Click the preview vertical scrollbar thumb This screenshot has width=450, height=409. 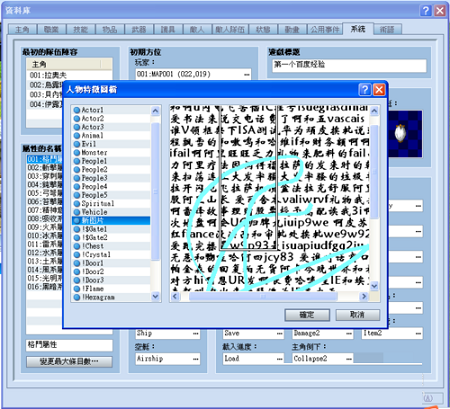pos(375,172)
